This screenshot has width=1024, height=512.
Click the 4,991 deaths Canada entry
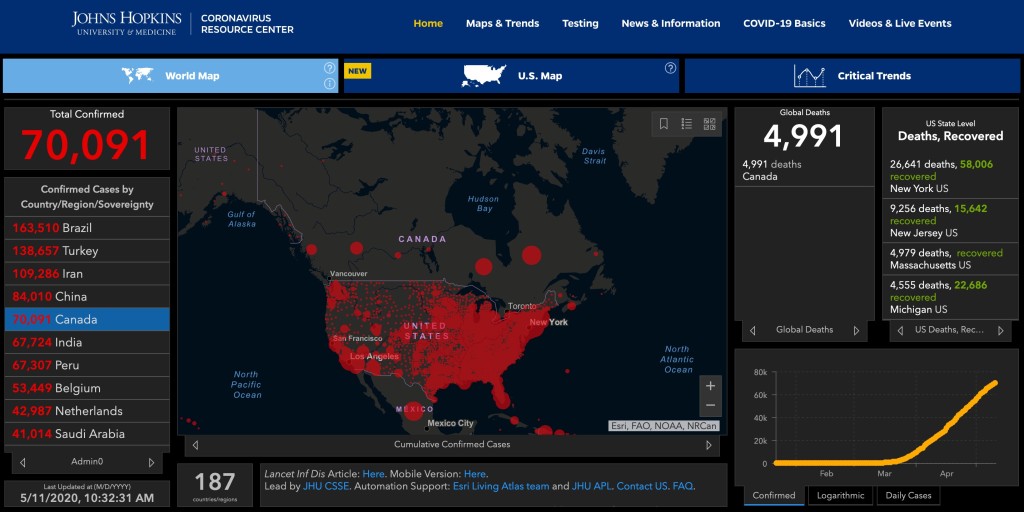click(x=805, y=170)
